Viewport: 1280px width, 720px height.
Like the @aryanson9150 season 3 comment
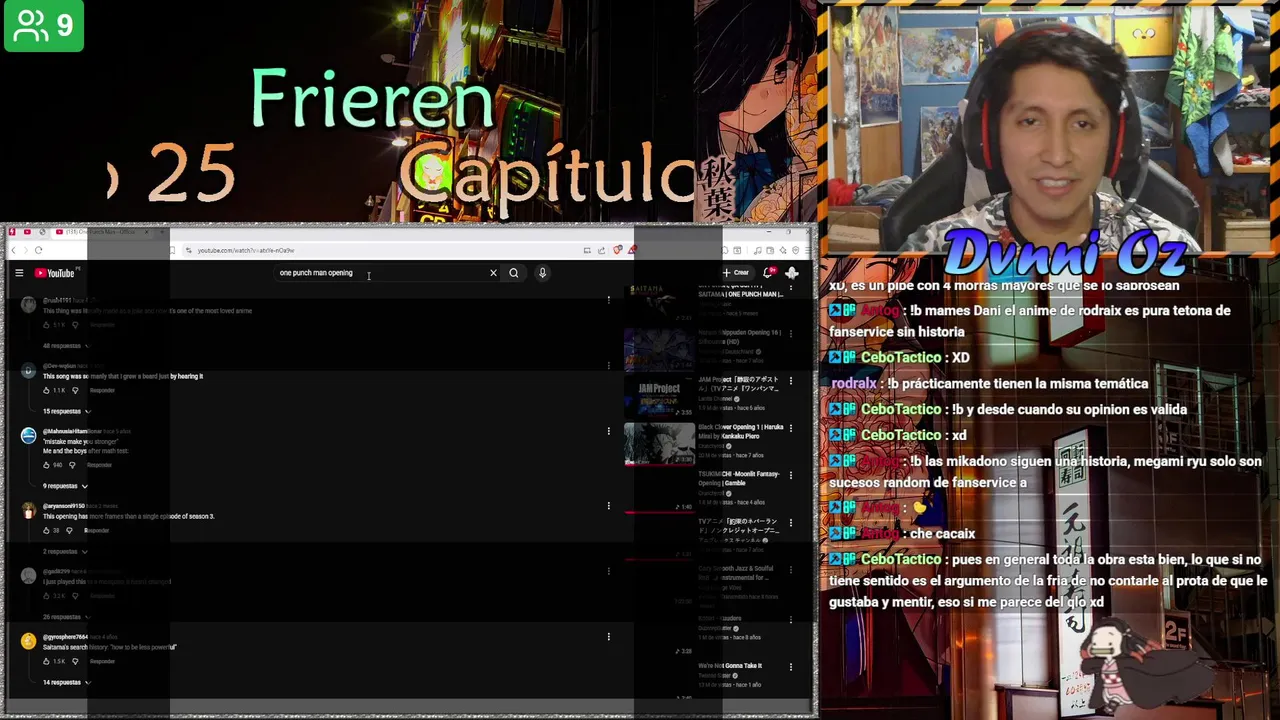46,530
